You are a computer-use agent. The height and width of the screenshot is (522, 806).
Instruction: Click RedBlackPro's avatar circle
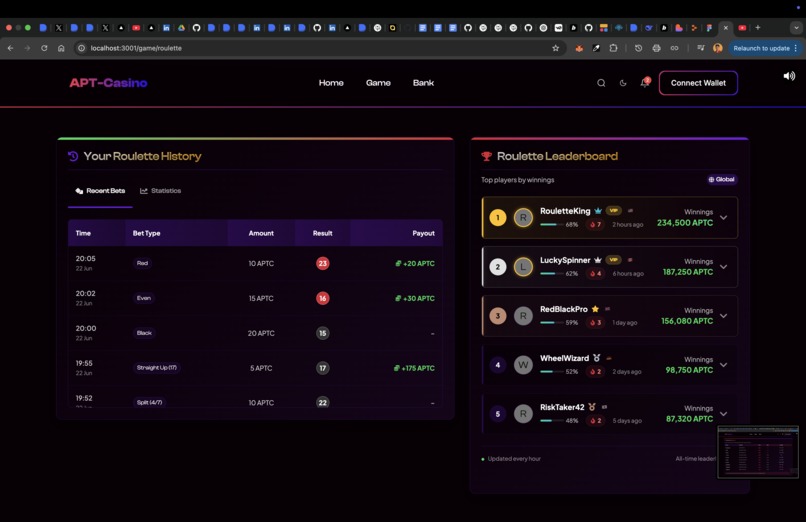pos(523,315)
